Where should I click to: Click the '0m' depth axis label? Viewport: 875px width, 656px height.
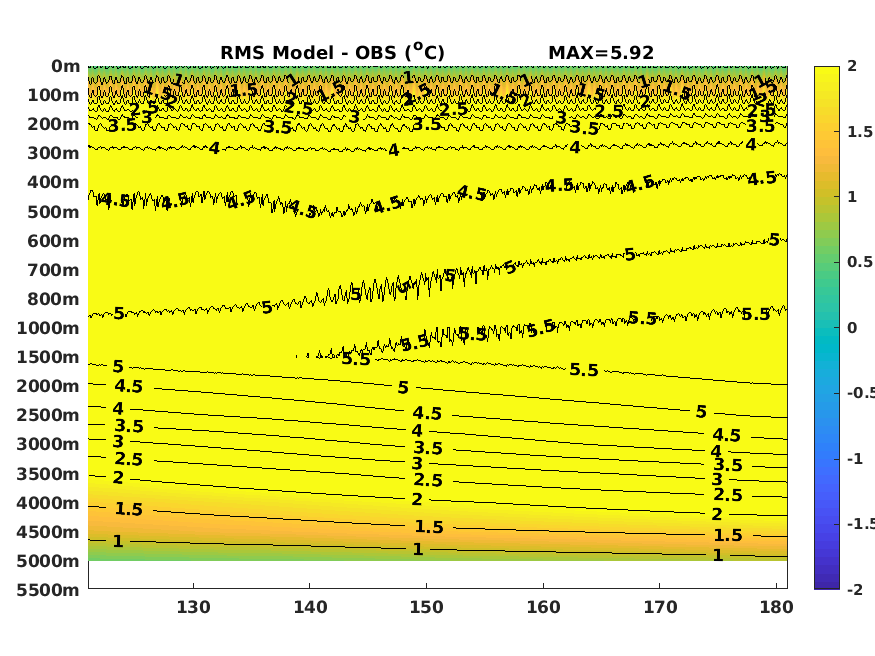pos(66,66)
